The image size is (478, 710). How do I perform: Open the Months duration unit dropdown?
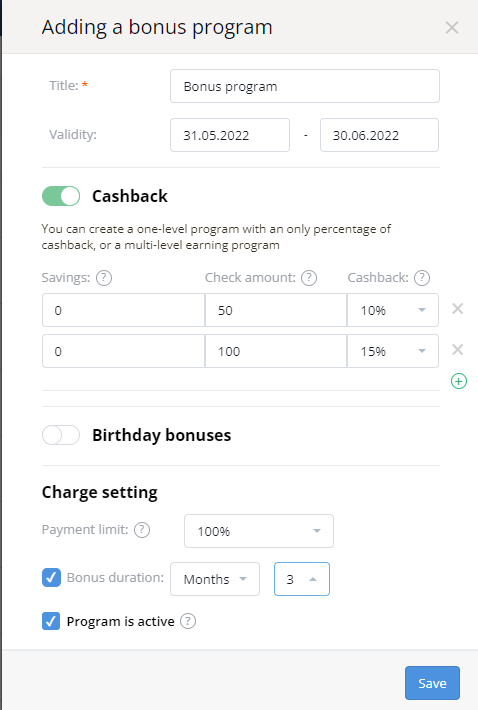click(215, 579)
